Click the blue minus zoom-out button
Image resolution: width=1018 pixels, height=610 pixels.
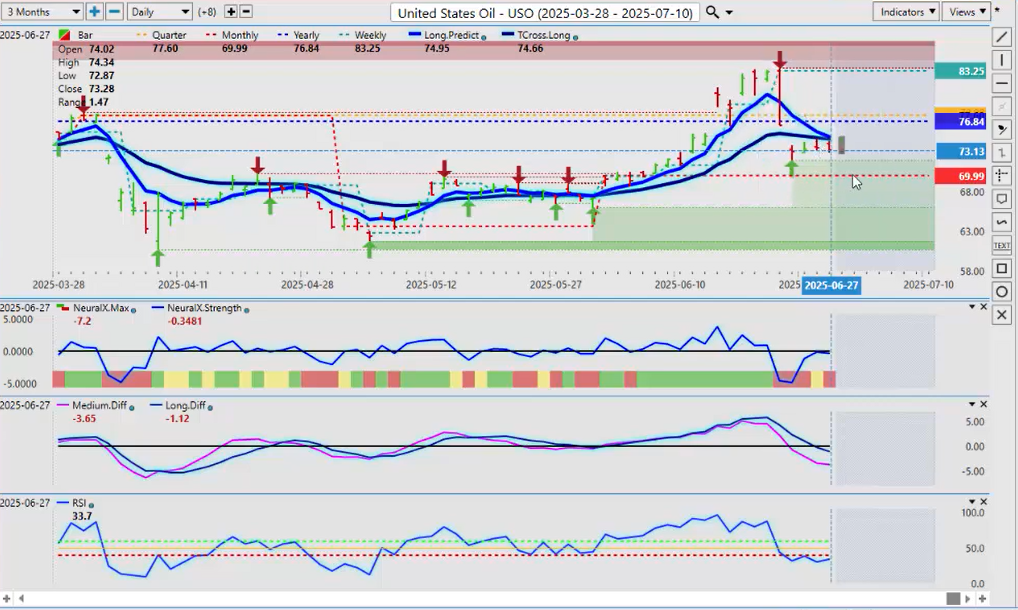tap(114, 12)
